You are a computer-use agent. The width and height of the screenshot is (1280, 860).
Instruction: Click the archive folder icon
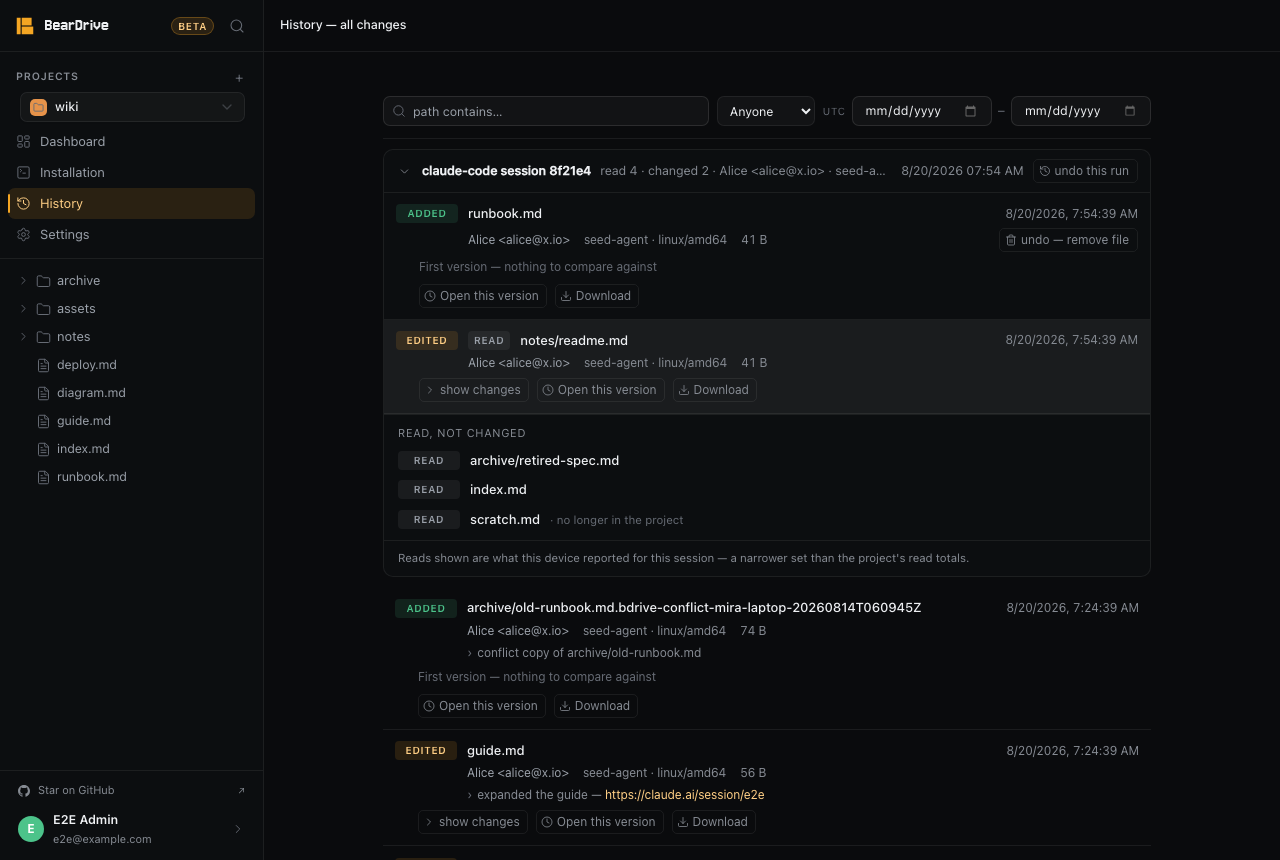[x=43, y=281]
